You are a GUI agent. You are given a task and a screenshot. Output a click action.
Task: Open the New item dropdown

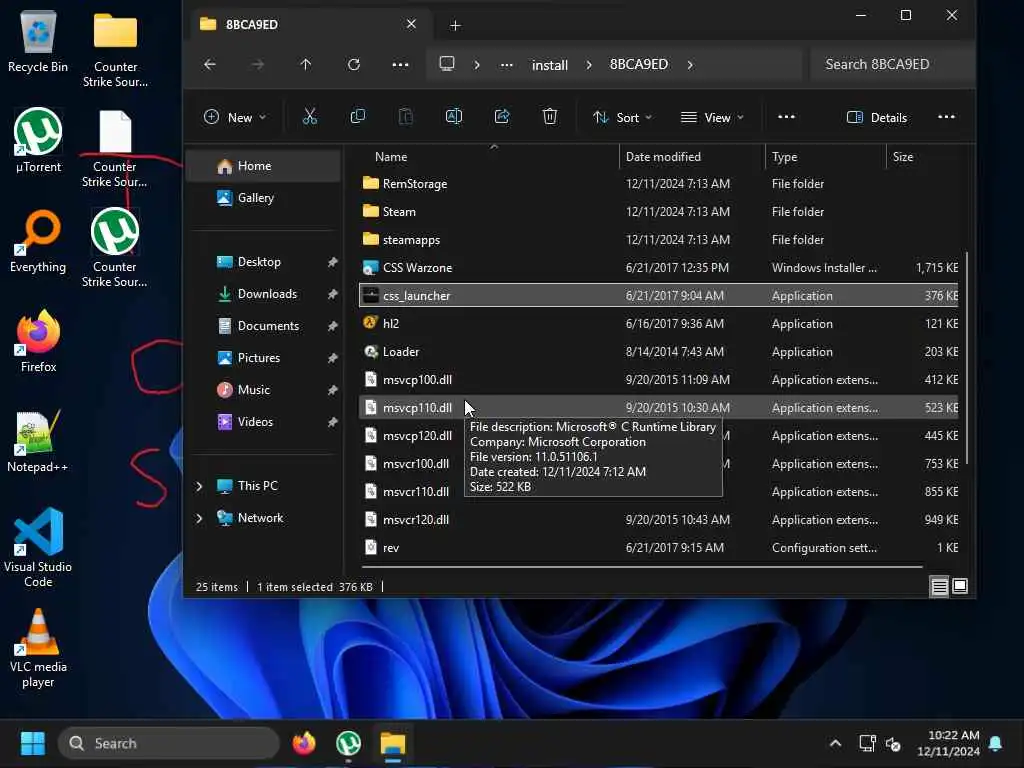click(x=235, y=118)
